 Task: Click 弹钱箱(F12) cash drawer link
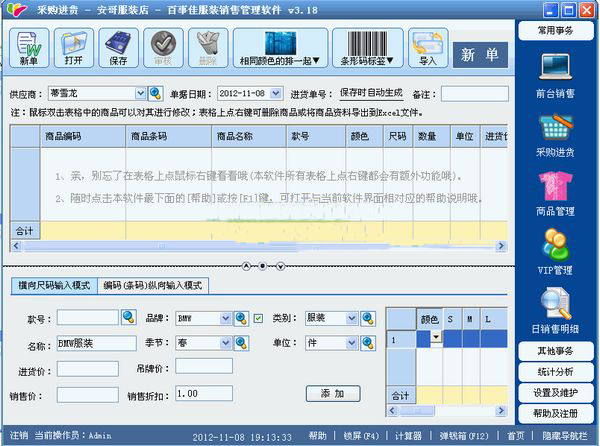click(464, 436)
